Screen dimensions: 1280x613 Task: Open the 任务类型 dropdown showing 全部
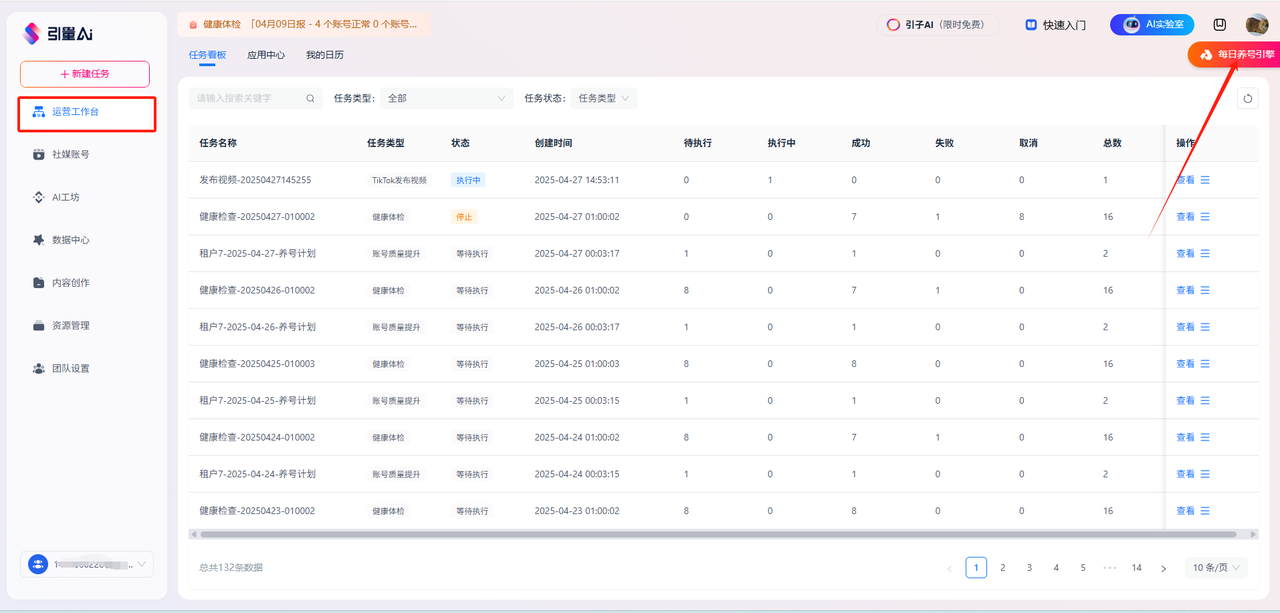[x=446, y=98]
